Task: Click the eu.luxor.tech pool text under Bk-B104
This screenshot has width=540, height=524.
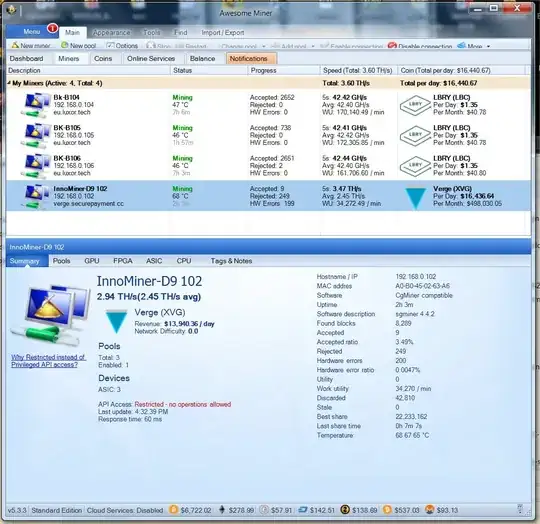Action: 72,112
